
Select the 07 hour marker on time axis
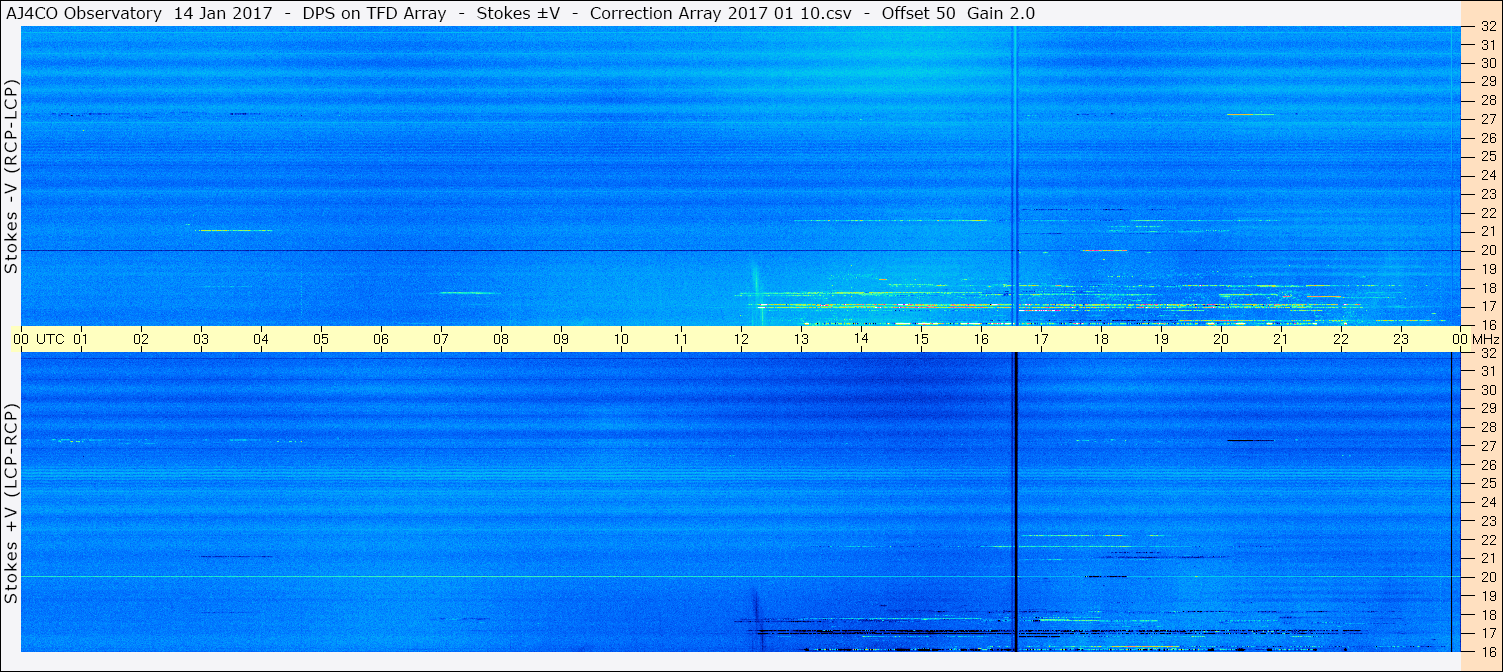pyautogui.click(x=441, y=339)
